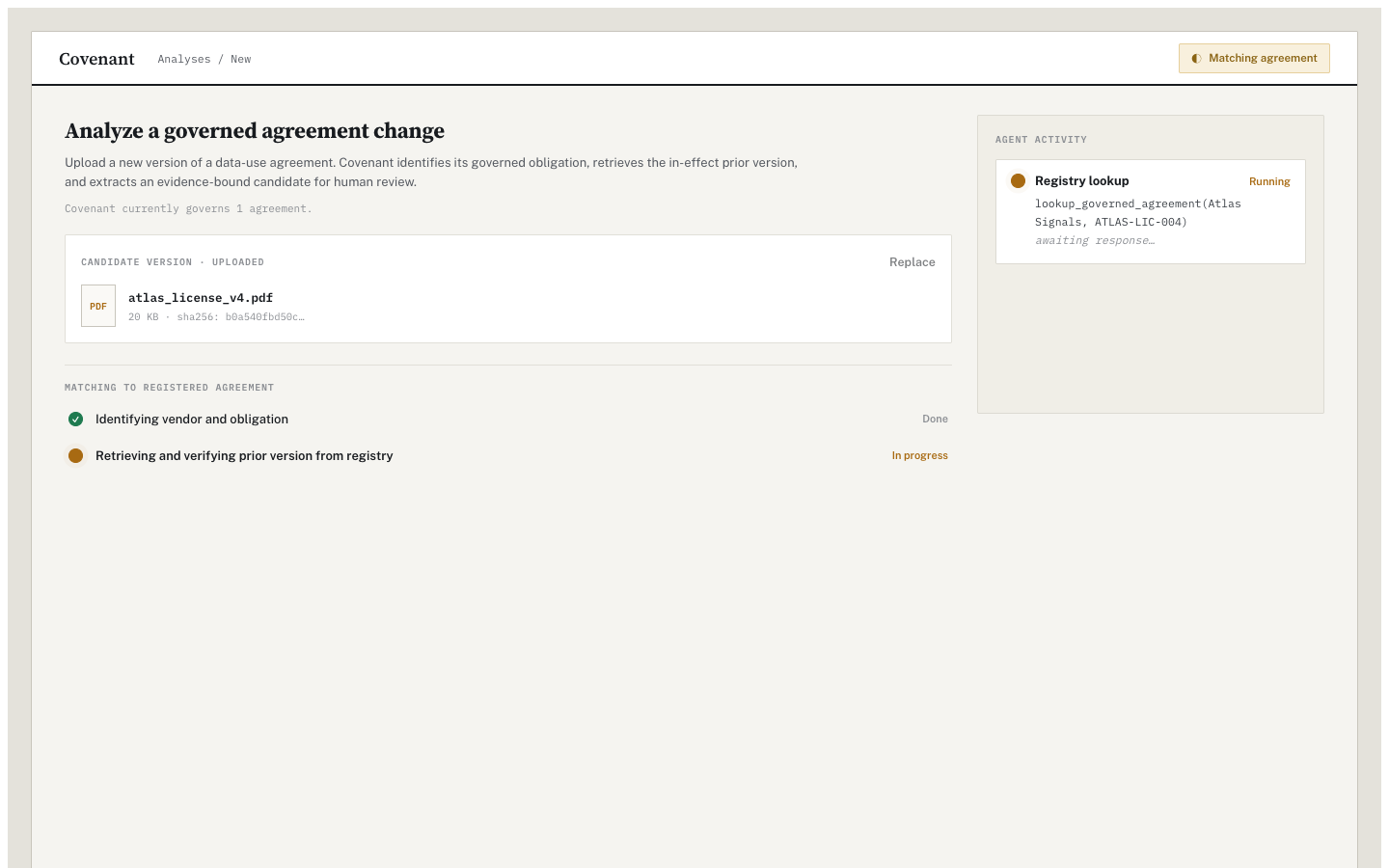Click the Matching agreement status badge
This screenshot has width=1389, height=868.
[1254, 58]
